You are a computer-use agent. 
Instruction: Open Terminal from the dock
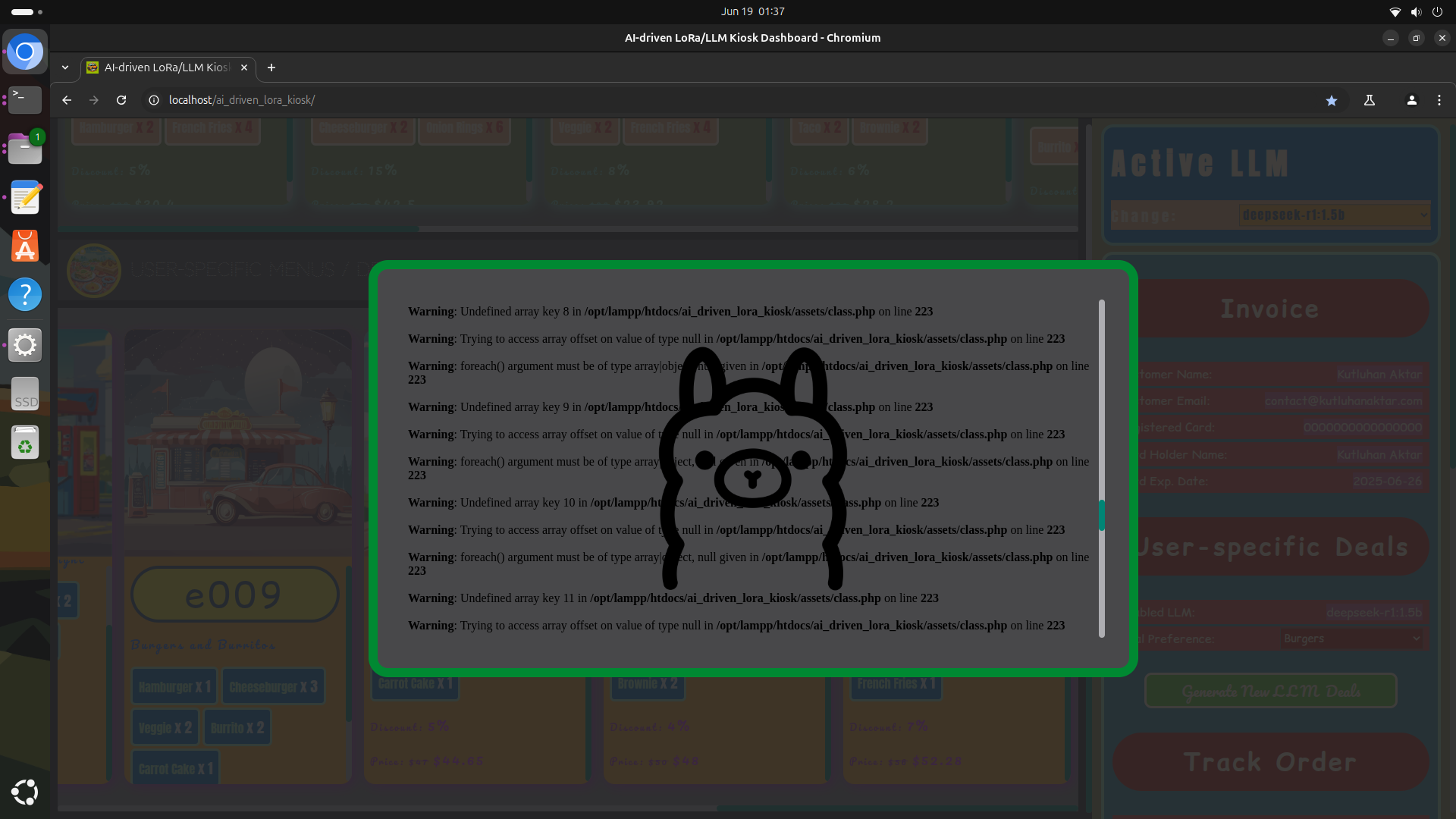click(x=25, y=99)
